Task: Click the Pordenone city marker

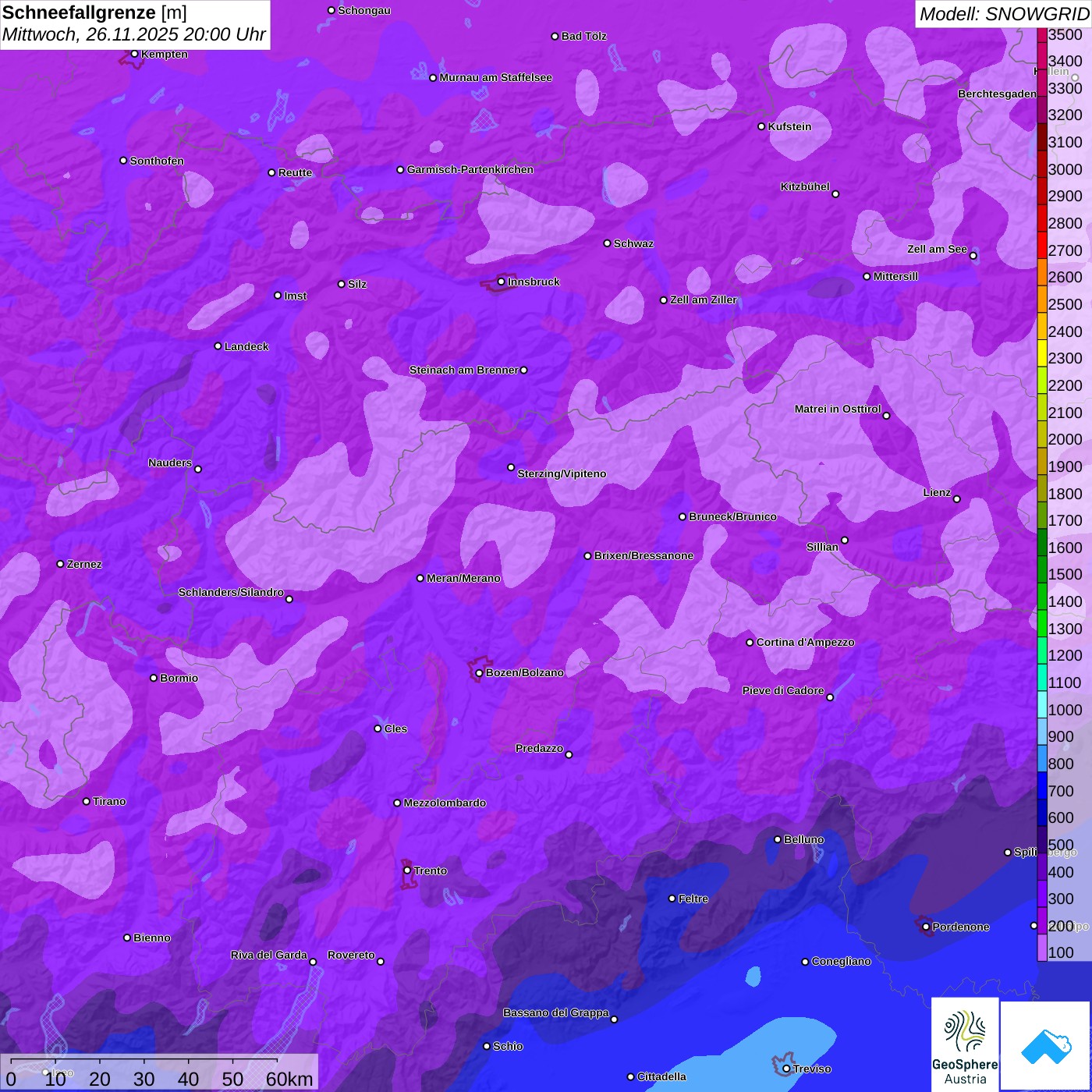Action: click(x=926, y=927)
